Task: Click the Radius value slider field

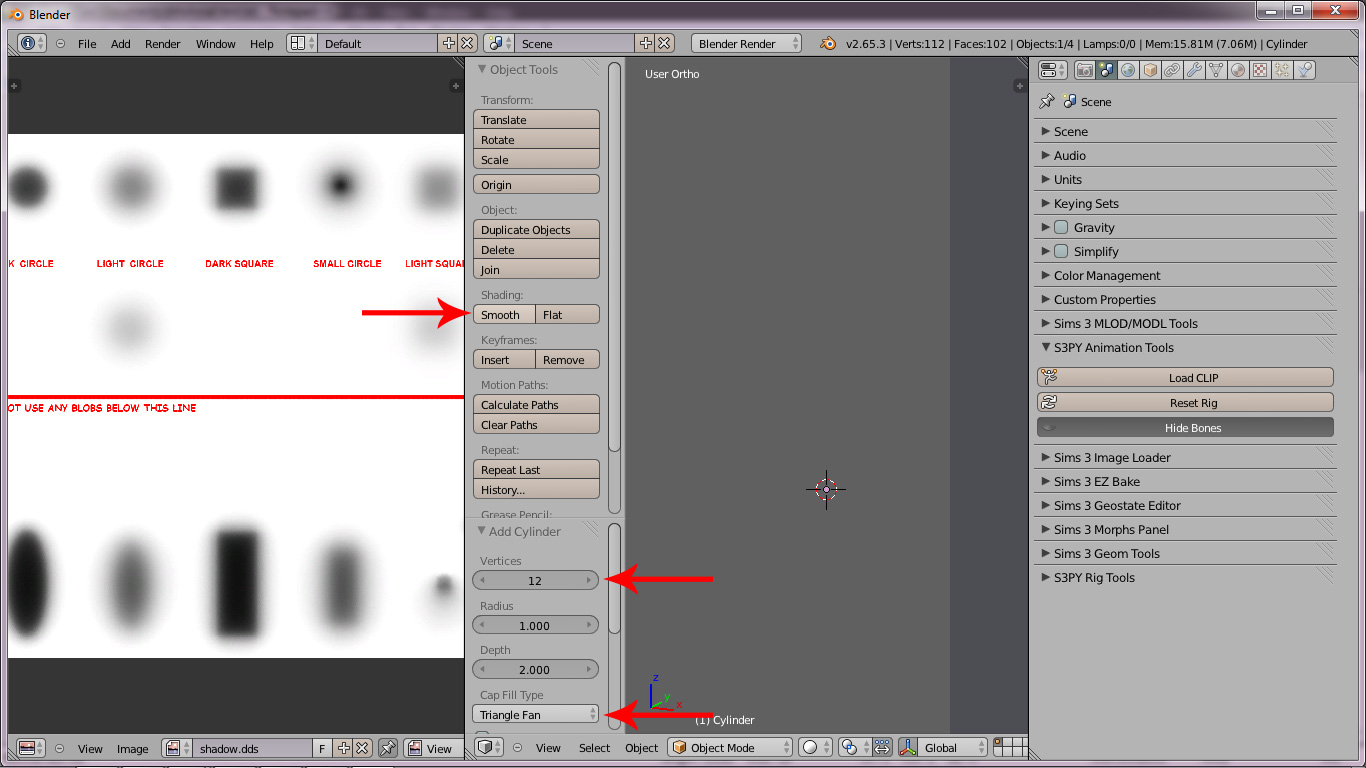Action: 535,626
